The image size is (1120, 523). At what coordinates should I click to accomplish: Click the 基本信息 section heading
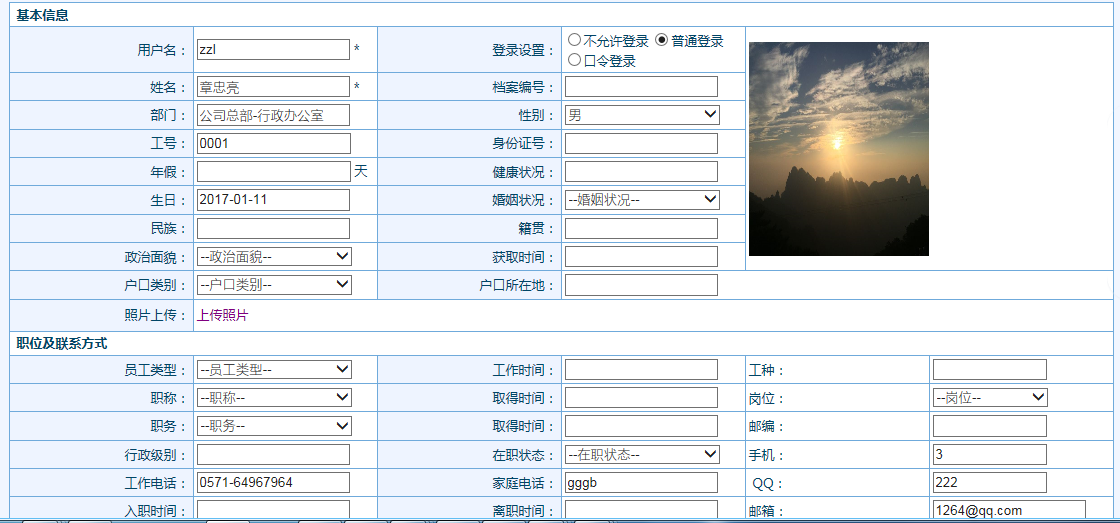pyautogui.click(x=43, y=14)
